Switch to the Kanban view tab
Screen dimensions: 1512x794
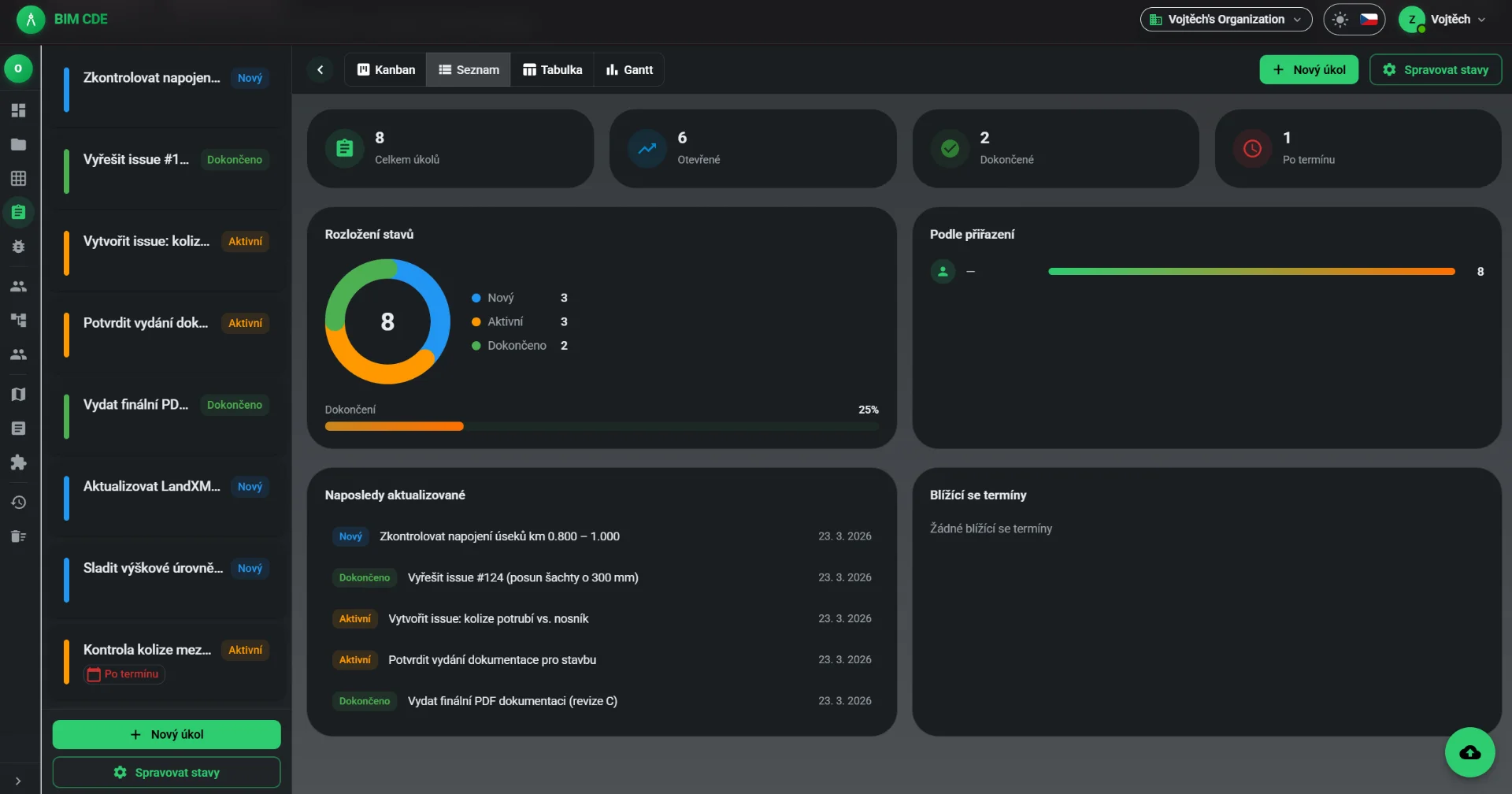tap(386, 69)
